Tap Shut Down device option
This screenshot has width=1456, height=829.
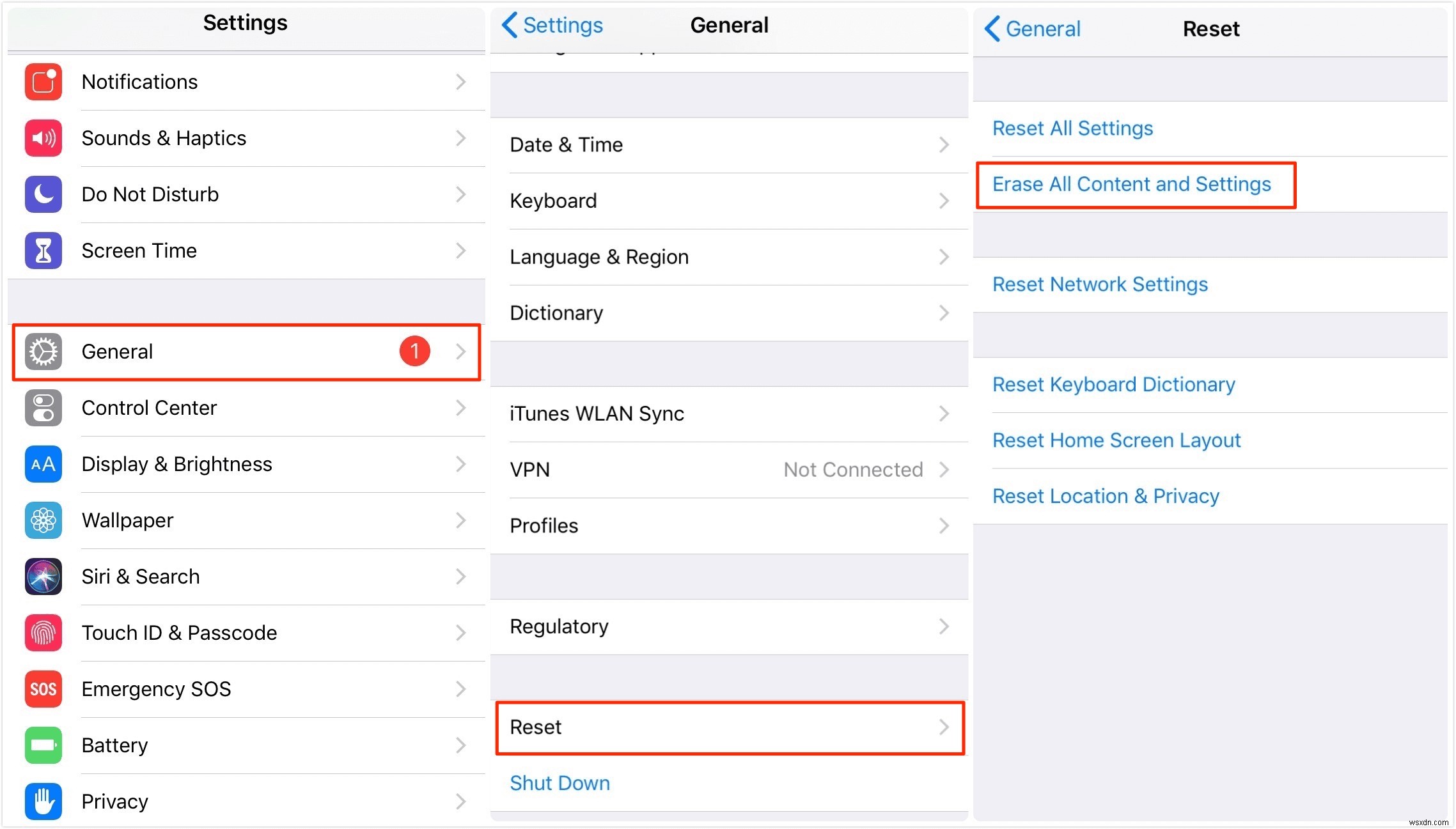(561, 783)
